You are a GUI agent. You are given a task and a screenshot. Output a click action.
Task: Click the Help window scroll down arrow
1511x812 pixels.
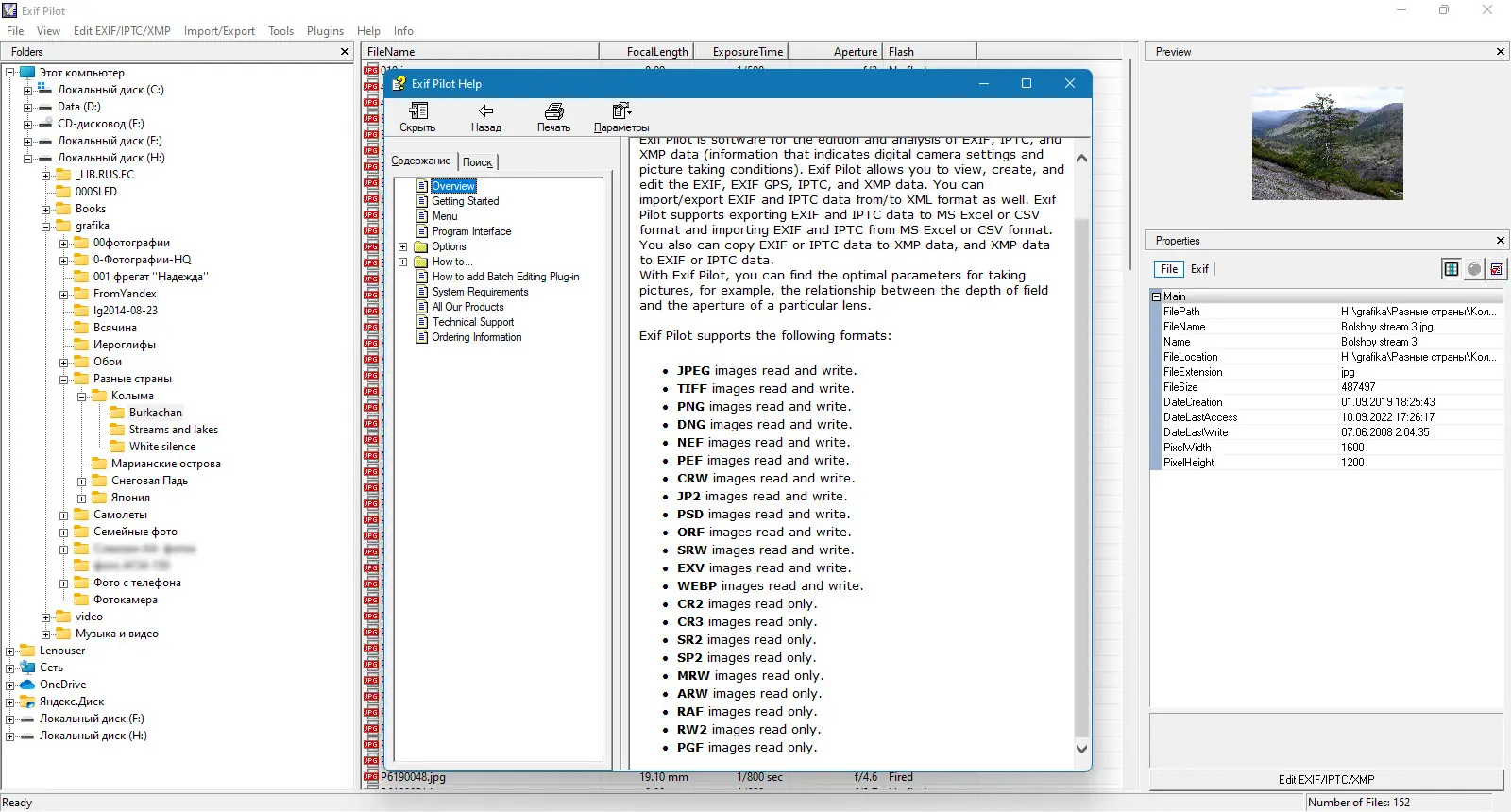[x=1081, y=749]
